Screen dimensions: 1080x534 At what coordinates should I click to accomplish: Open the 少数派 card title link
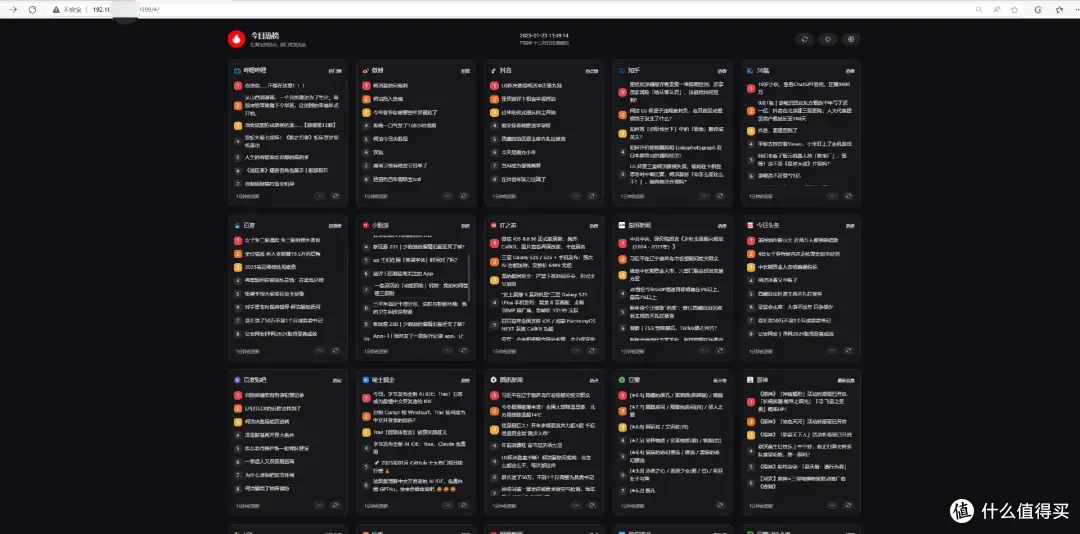tap(380, 225)
